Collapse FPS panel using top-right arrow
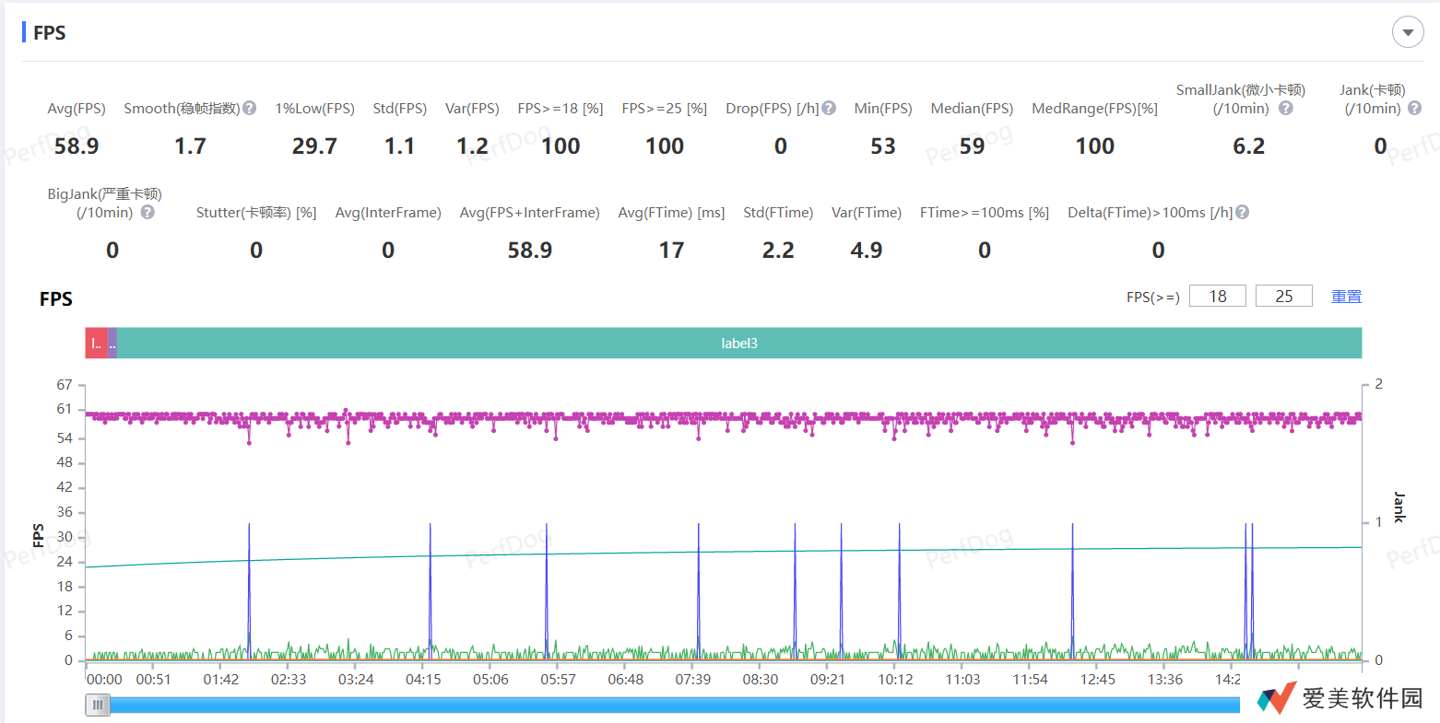The image size is (1440, 723). [x=1408, y=33]
